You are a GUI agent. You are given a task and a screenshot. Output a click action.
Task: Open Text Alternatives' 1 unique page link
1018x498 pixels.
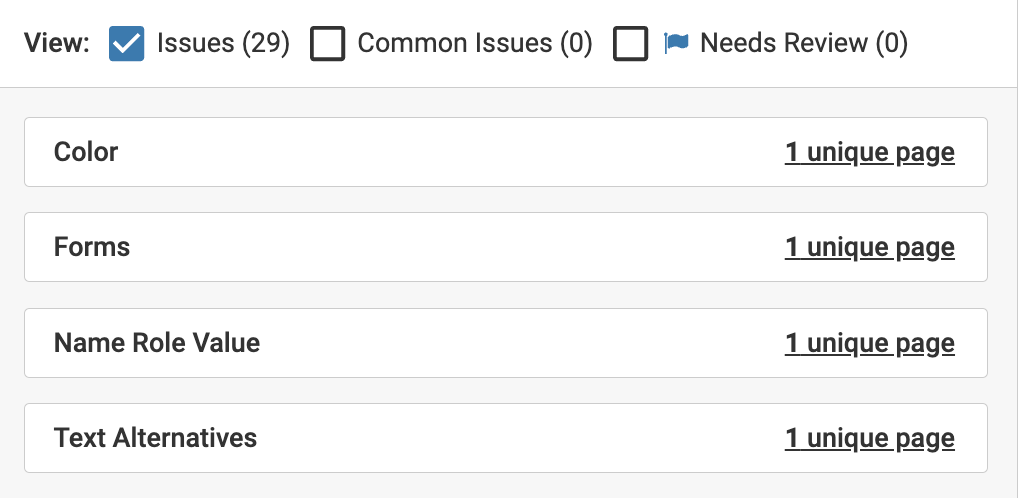(869, 439)
